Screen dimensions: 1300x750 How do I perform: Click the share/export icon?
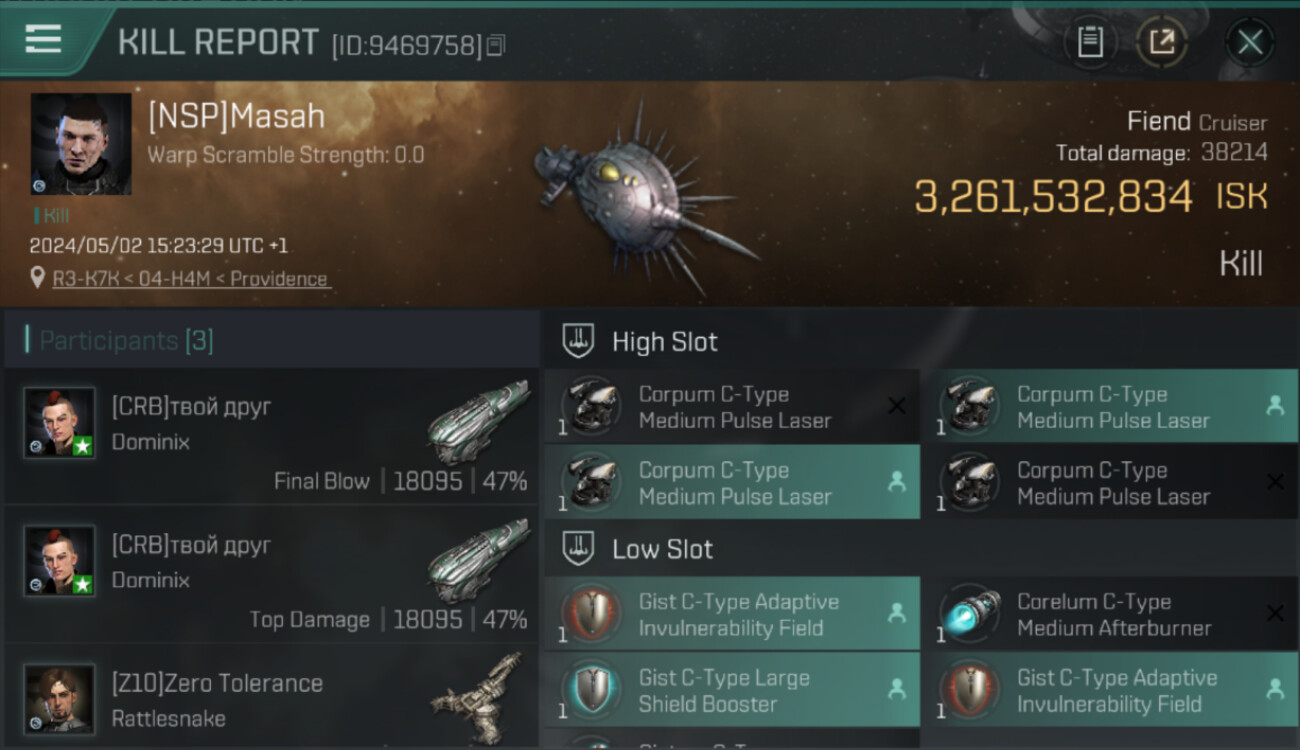[1161, 42]
